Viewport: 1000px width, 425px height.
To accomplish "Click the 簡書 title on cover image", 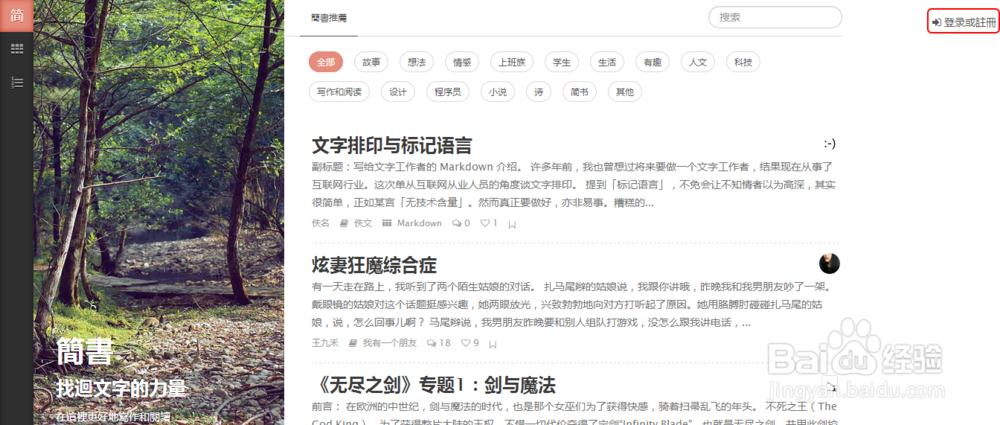I will 84,351.
